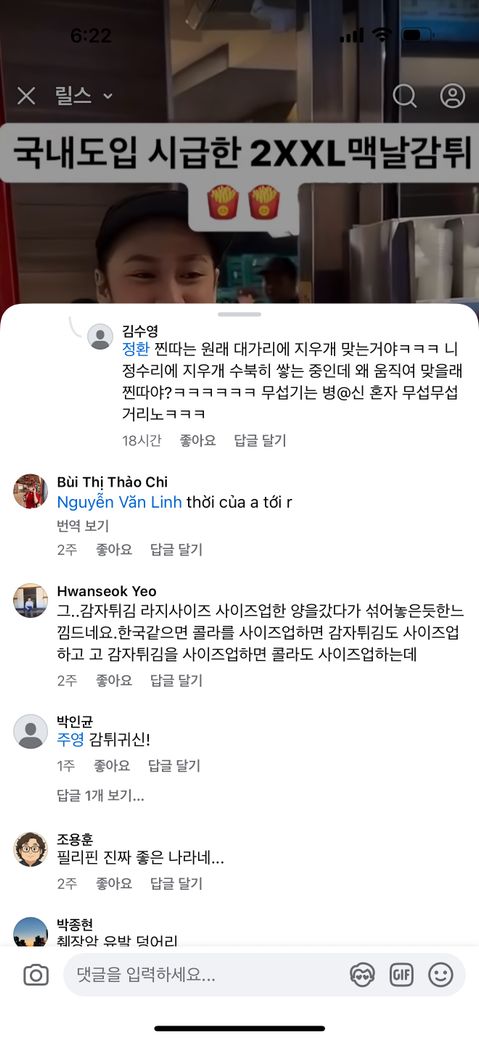Open the avatar sticker icon in comment bar
Screen dimensions: 479x1040
coord(362,975)
